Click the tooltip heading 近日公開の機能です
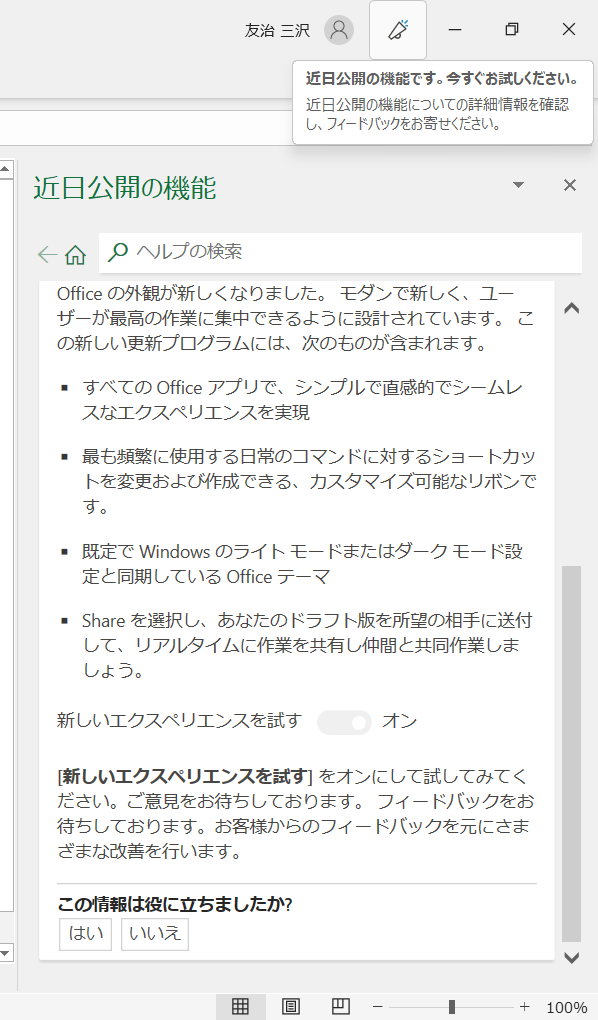 [x=442, y=79]
